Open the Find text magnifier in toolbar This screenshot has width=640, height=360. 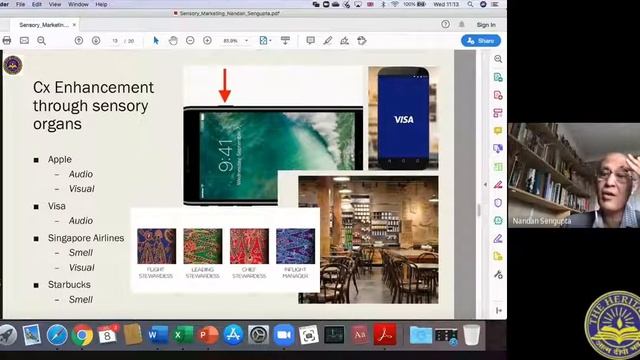click(x=41, y=40)
